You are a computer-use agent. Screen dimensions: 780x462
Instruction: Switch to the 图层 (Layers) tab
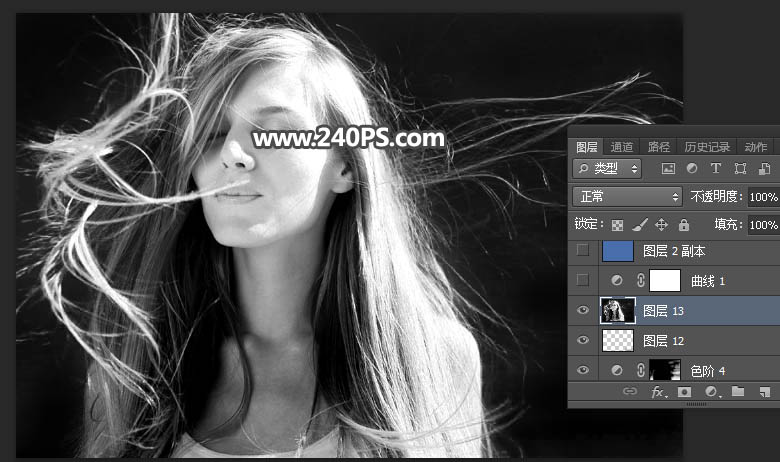click(x=586, y=147)
